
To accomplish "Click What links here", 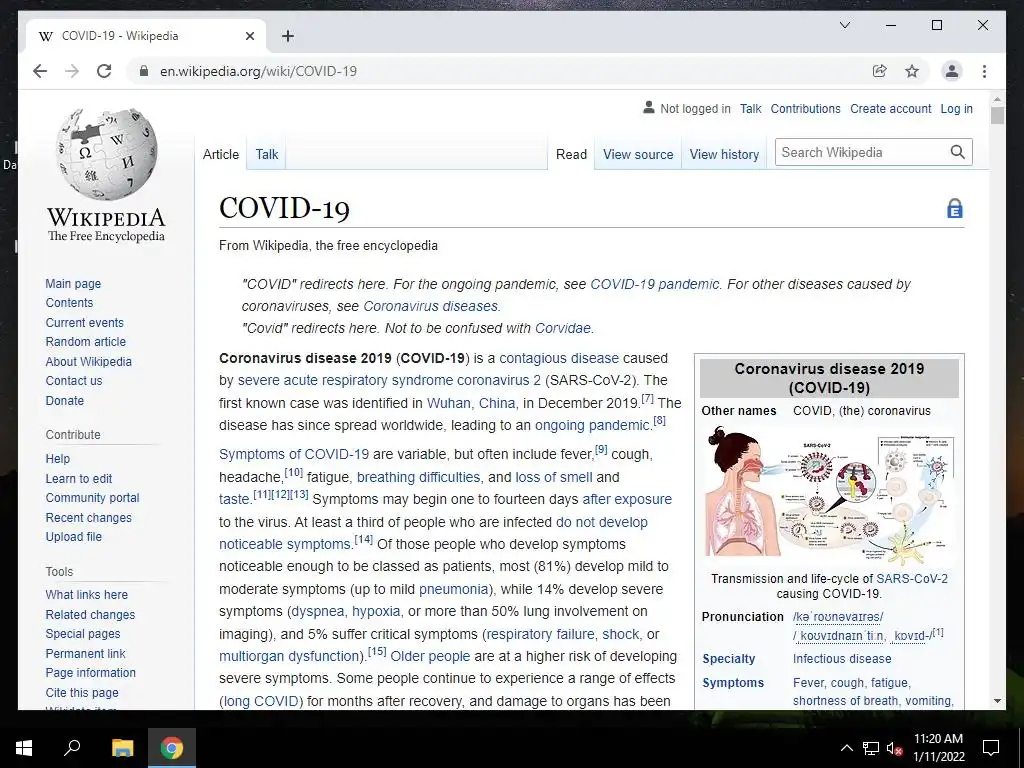I will (86, 594).
